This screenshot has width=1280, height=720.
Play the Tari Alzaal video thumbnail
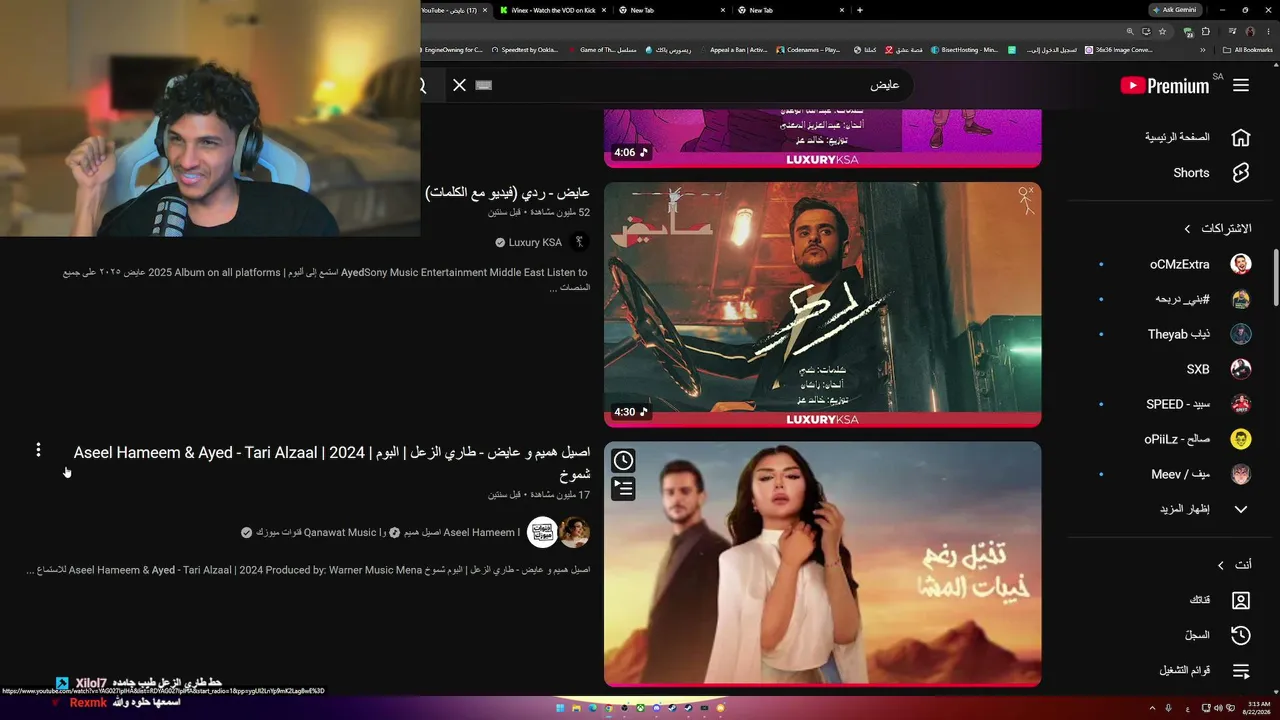822,564
